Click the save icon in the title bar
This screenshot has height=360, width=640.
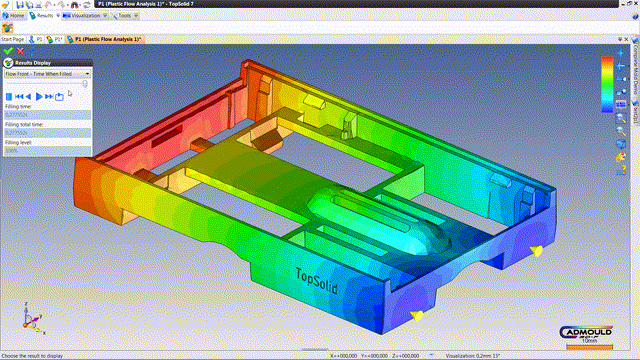[x=20, y=5]
